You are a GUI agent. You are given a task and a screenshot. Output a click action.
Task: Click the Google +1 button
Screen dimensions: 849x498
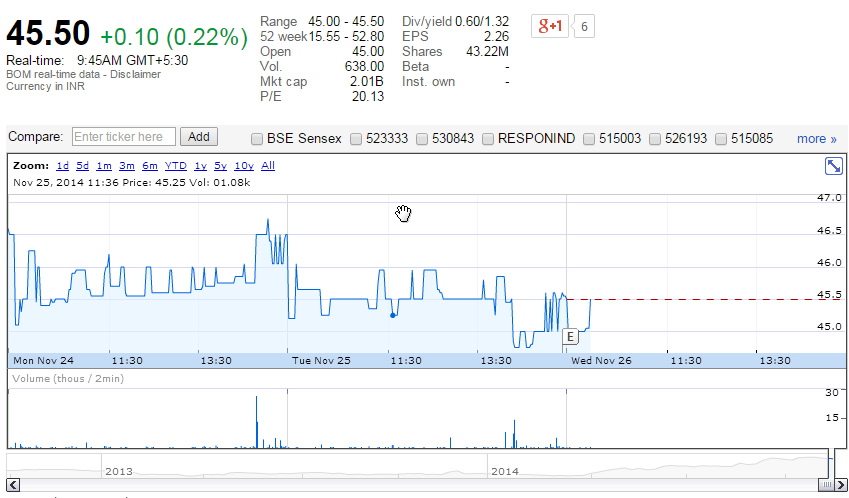[x=550, y=26]
